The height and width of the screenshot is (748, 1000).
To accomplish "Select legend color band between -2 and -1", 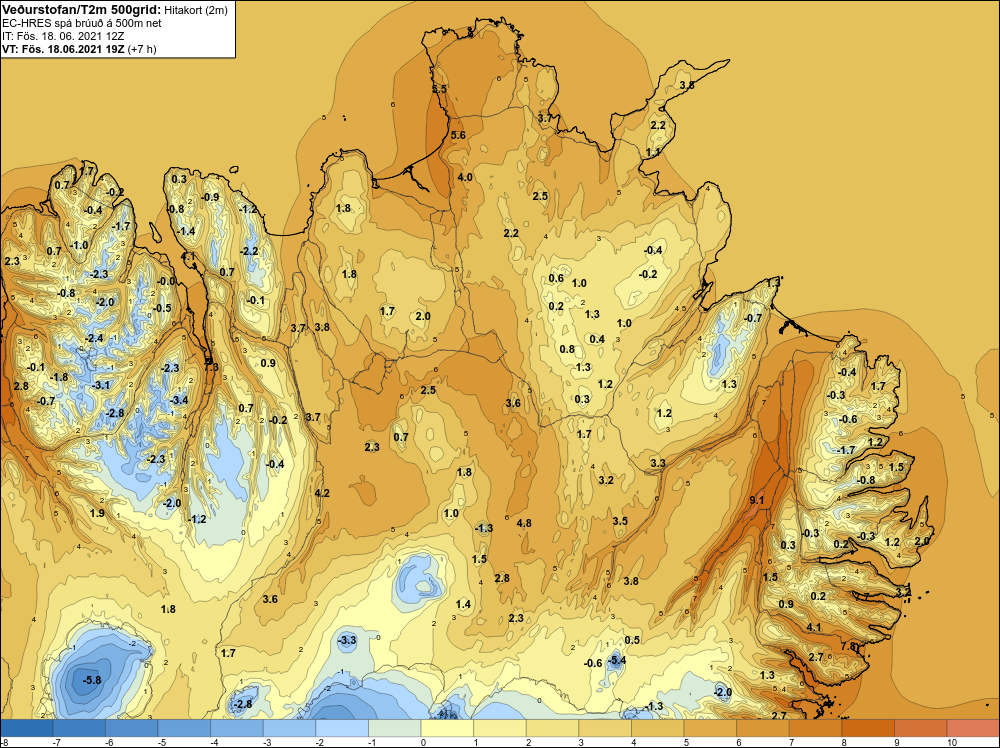I will click(x=342, y=728).
